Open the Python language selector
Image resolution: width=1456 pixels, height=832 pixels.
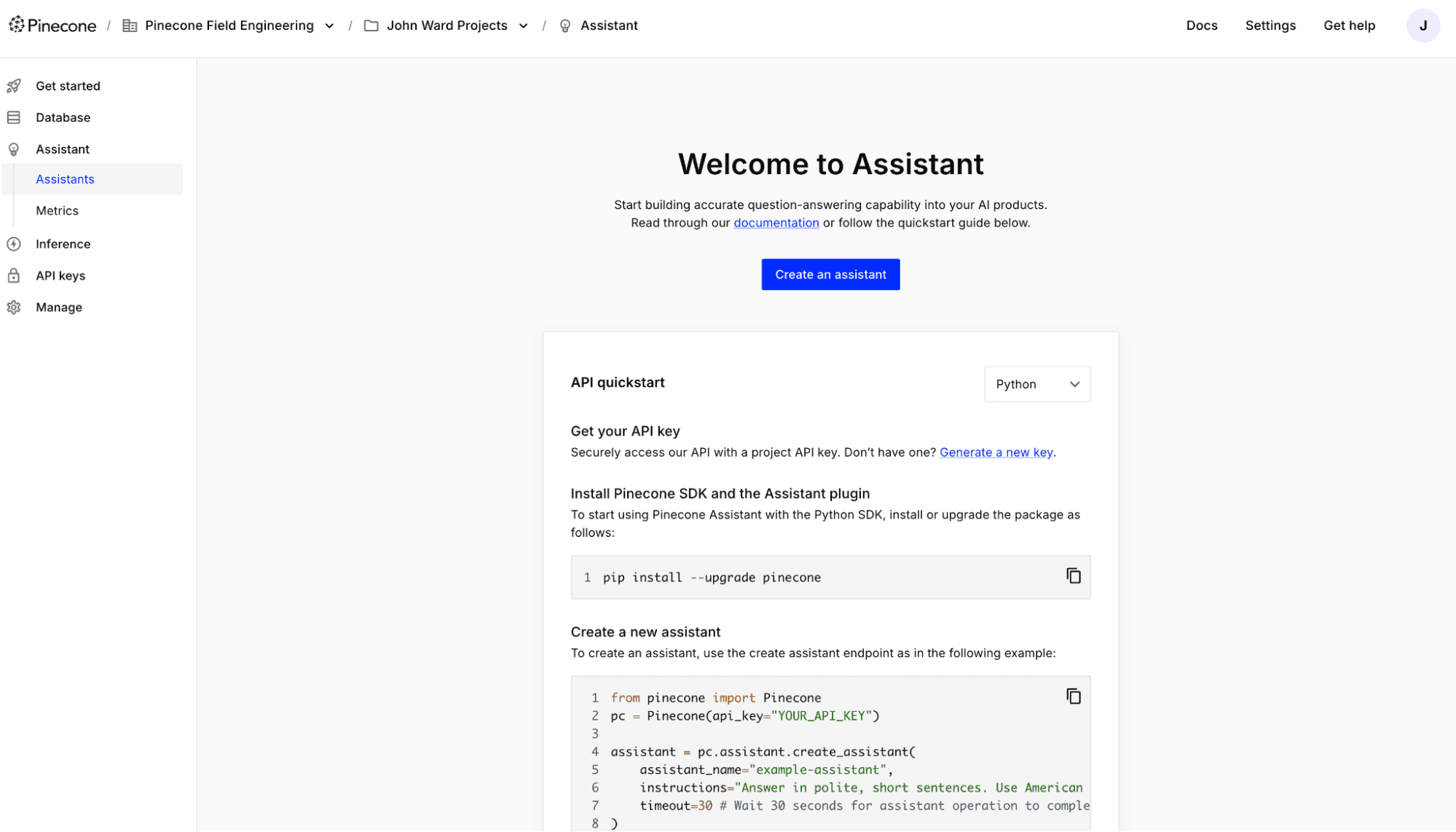(x=1036, y=384)
